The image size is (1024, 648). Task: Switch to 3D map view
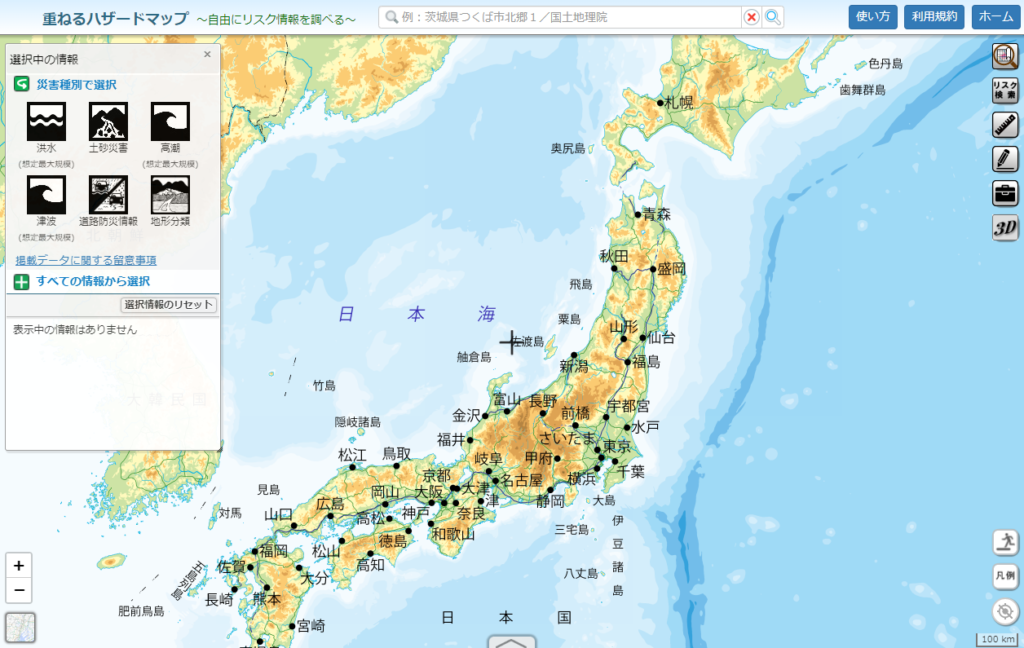click(x=1005, y=227)
